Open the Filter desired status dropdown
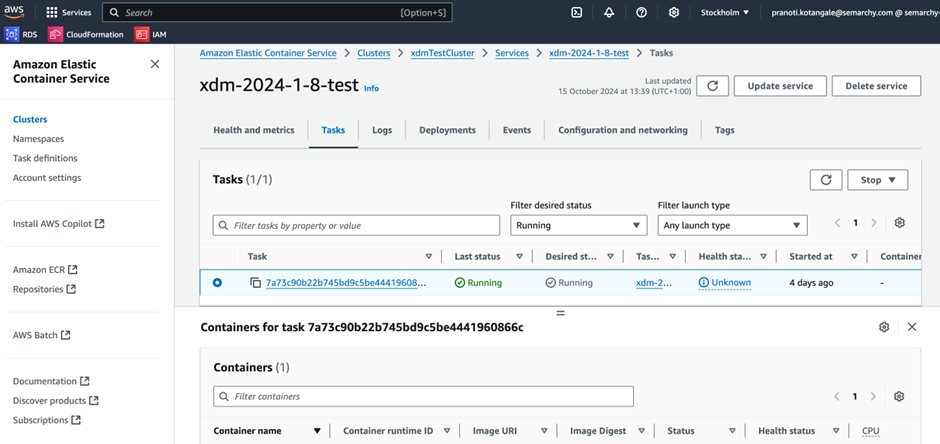This screenshot has height=444, width=940. [x=579, y=225]
